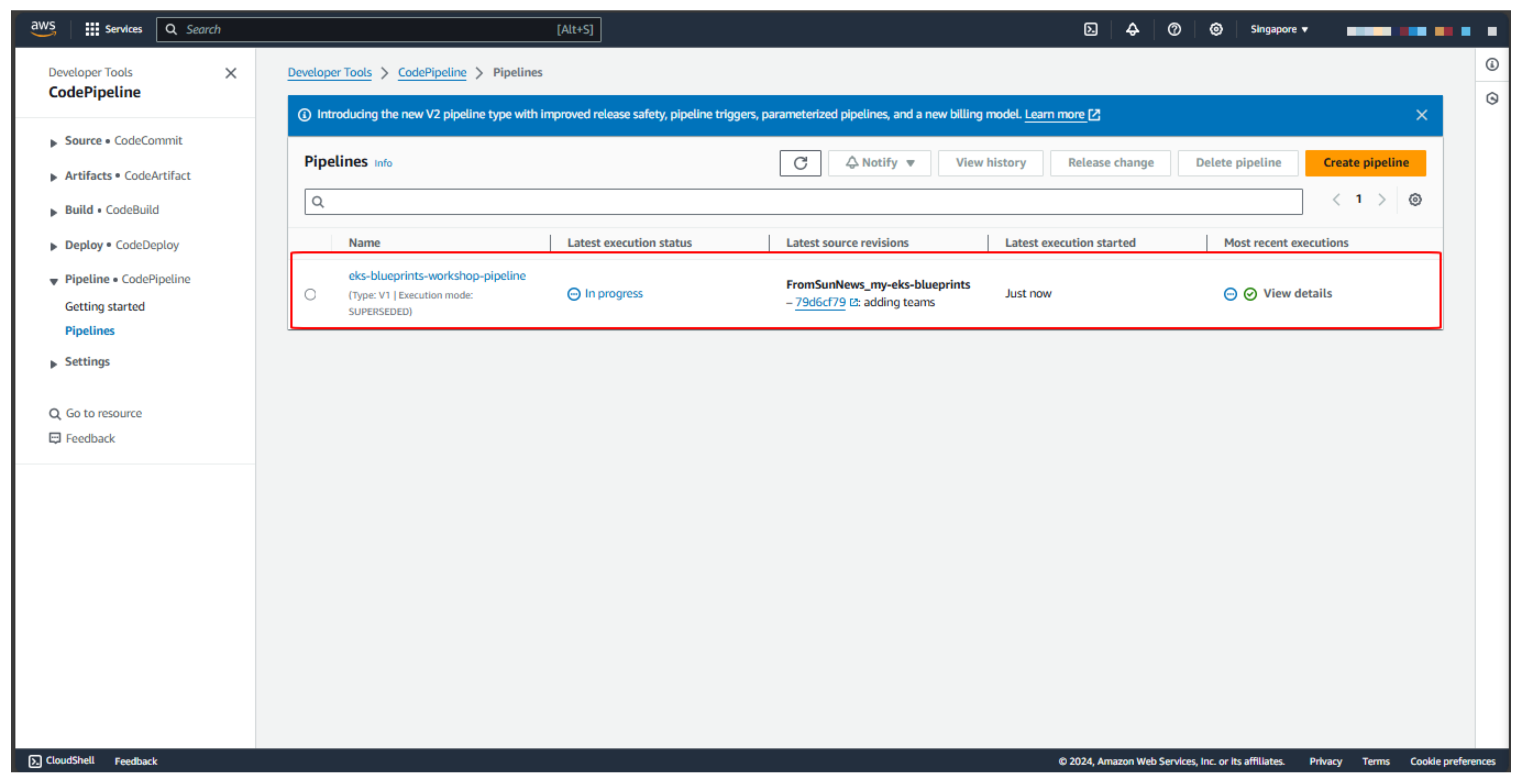Viewport: 1522px width, 784px height.
Task: Open the Notify dropdown
Action: tap(879, 162)
